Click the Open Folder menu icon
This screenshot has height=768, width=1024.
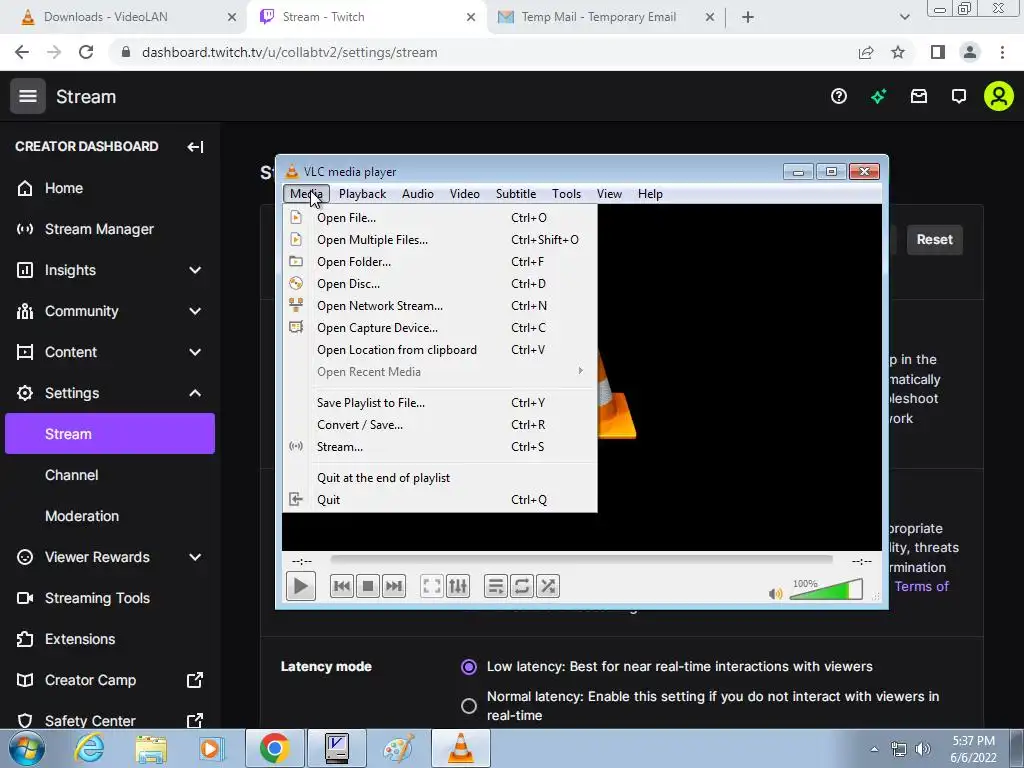pos(296,261)
